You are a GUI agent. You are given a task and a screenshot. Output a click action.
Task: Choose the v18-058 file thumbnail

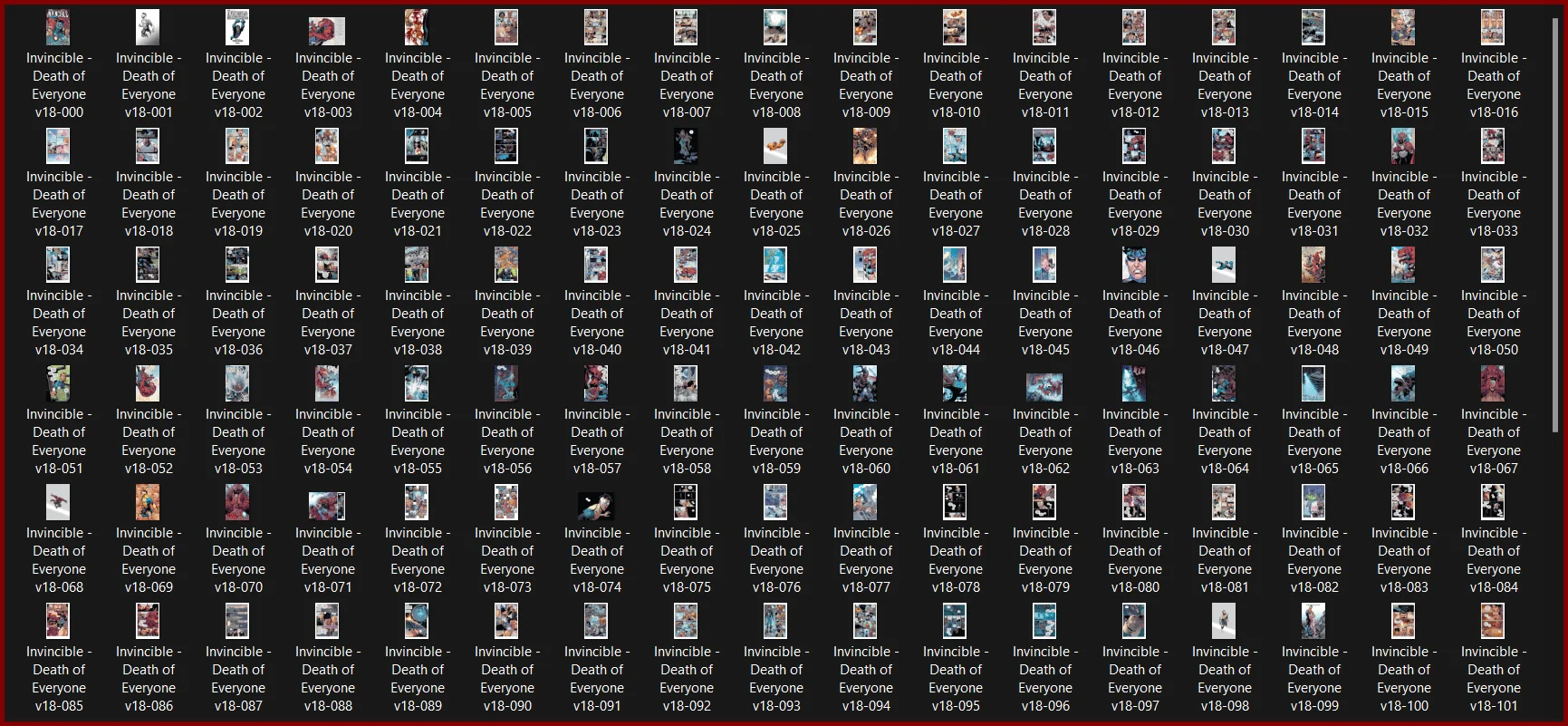[x=686, y=383]
